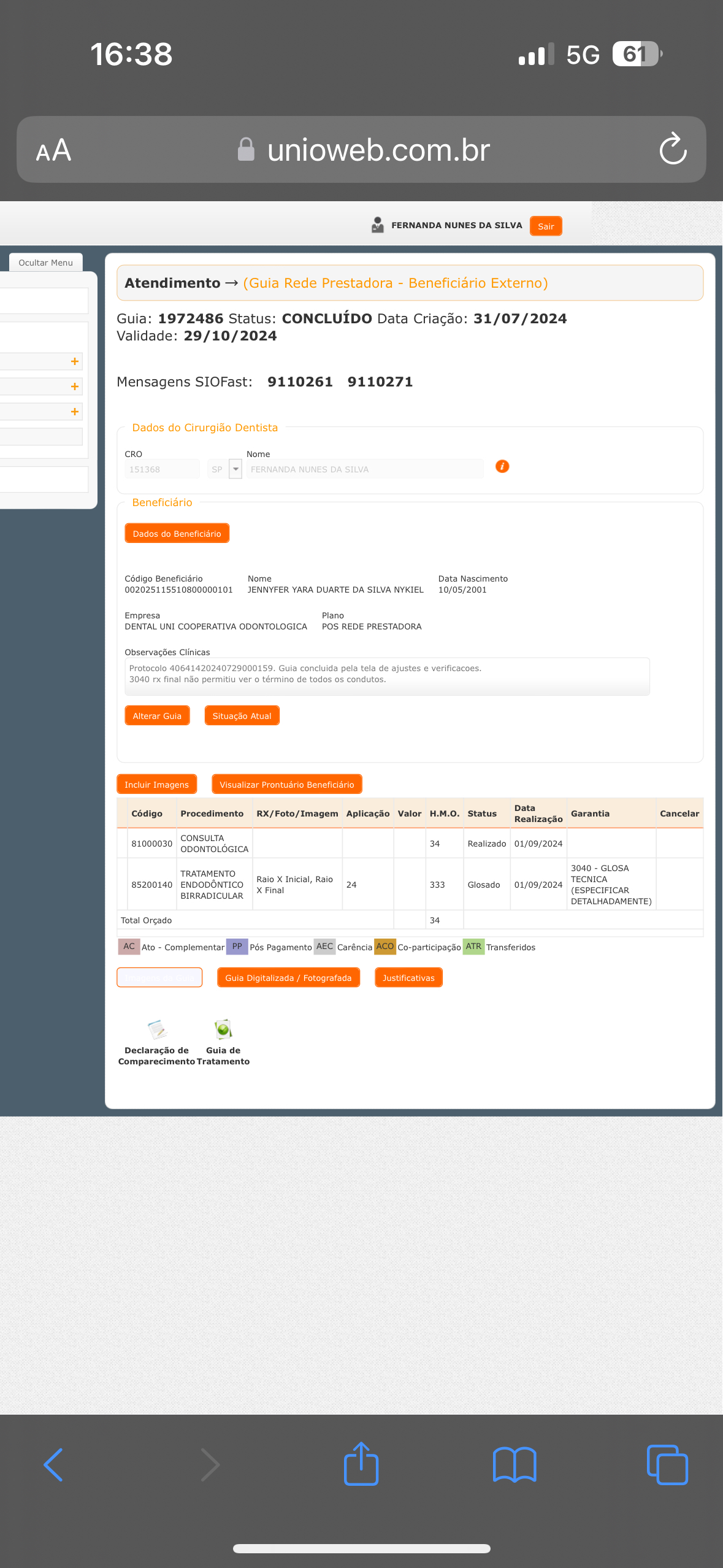Click the Cancelar column header

(x=679, y=813)
